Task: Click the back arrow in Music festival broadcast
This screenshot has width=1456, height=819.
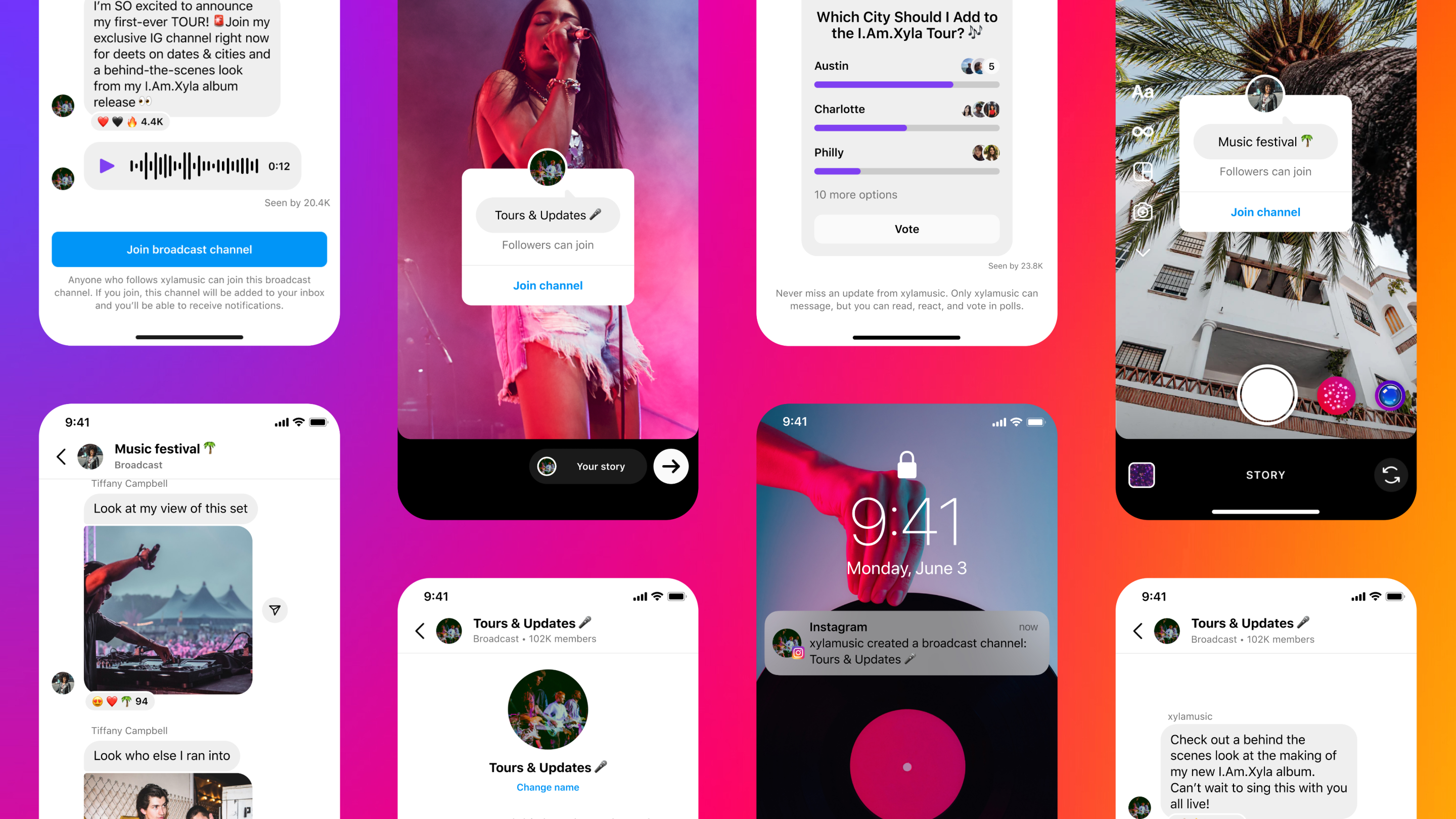Action: pos(63,456)
